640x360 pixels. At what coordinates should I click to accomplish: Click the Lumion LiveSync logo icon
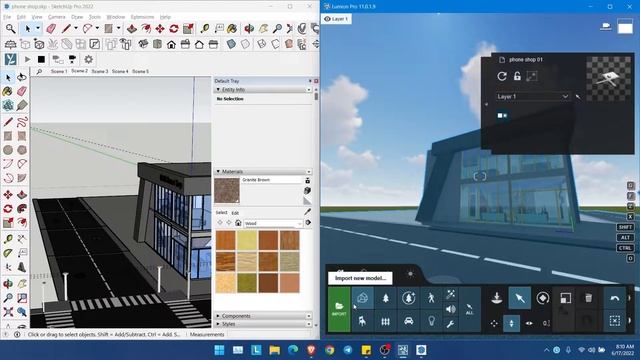click(11, 59)
